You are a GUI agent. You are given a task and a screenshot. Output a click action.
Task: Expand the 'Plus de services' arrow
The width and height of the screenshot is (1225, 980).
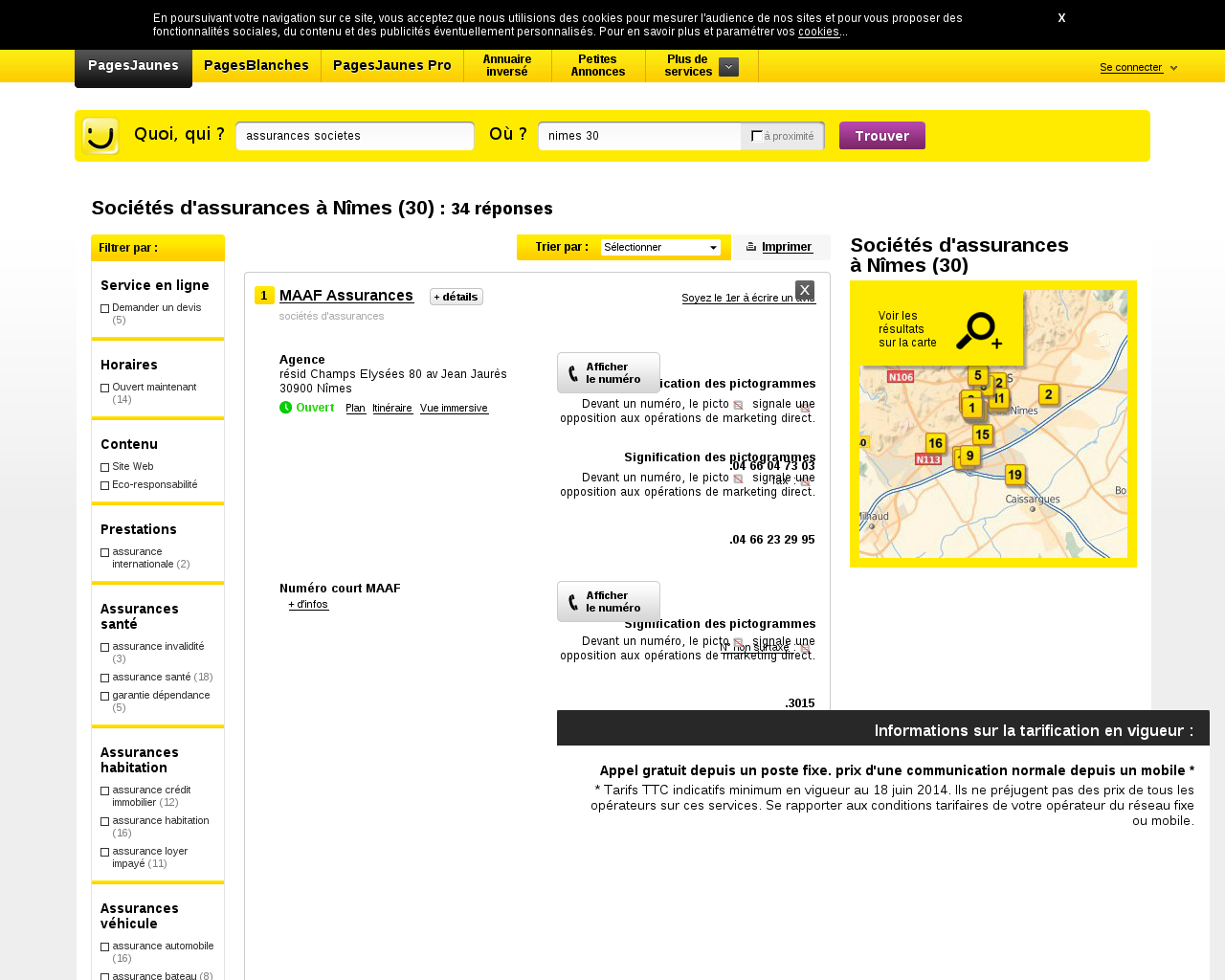[x=728, y=66]
